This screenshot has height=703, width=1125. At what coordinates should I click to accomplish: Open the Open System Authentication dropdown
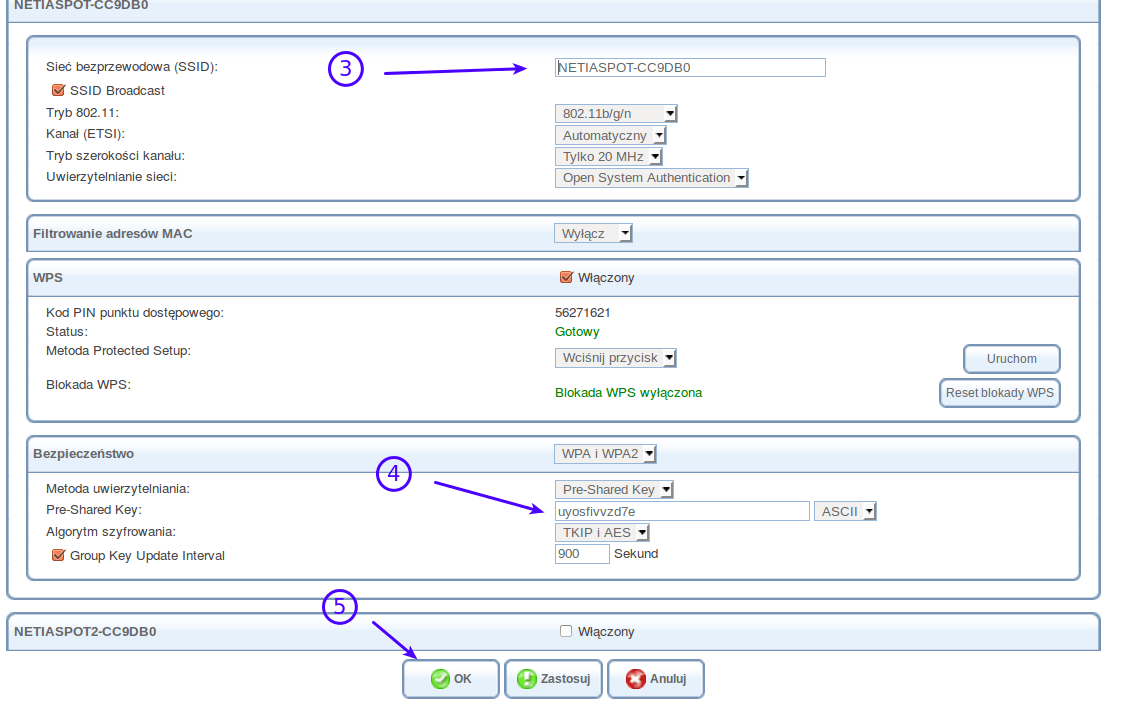click(651, 178)
